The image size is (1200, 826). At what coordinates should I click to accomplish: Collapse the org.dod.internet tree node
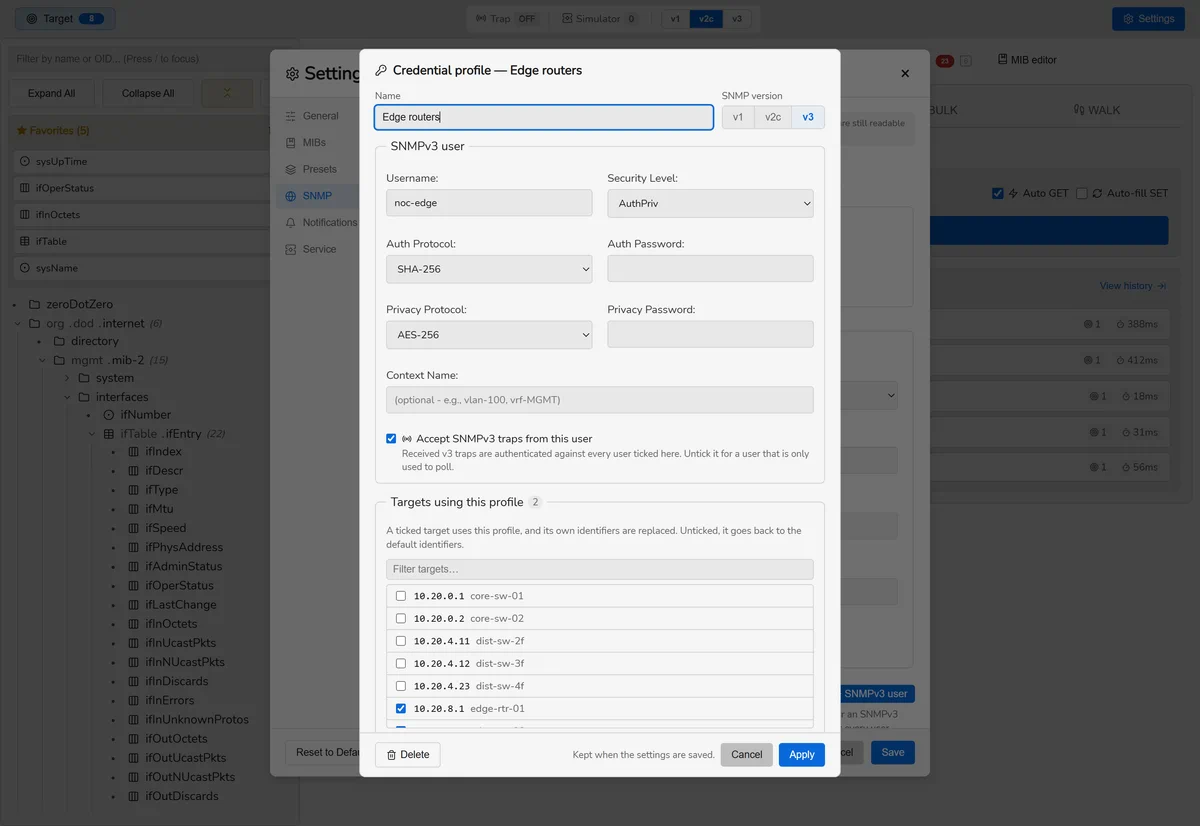(18, 324)
